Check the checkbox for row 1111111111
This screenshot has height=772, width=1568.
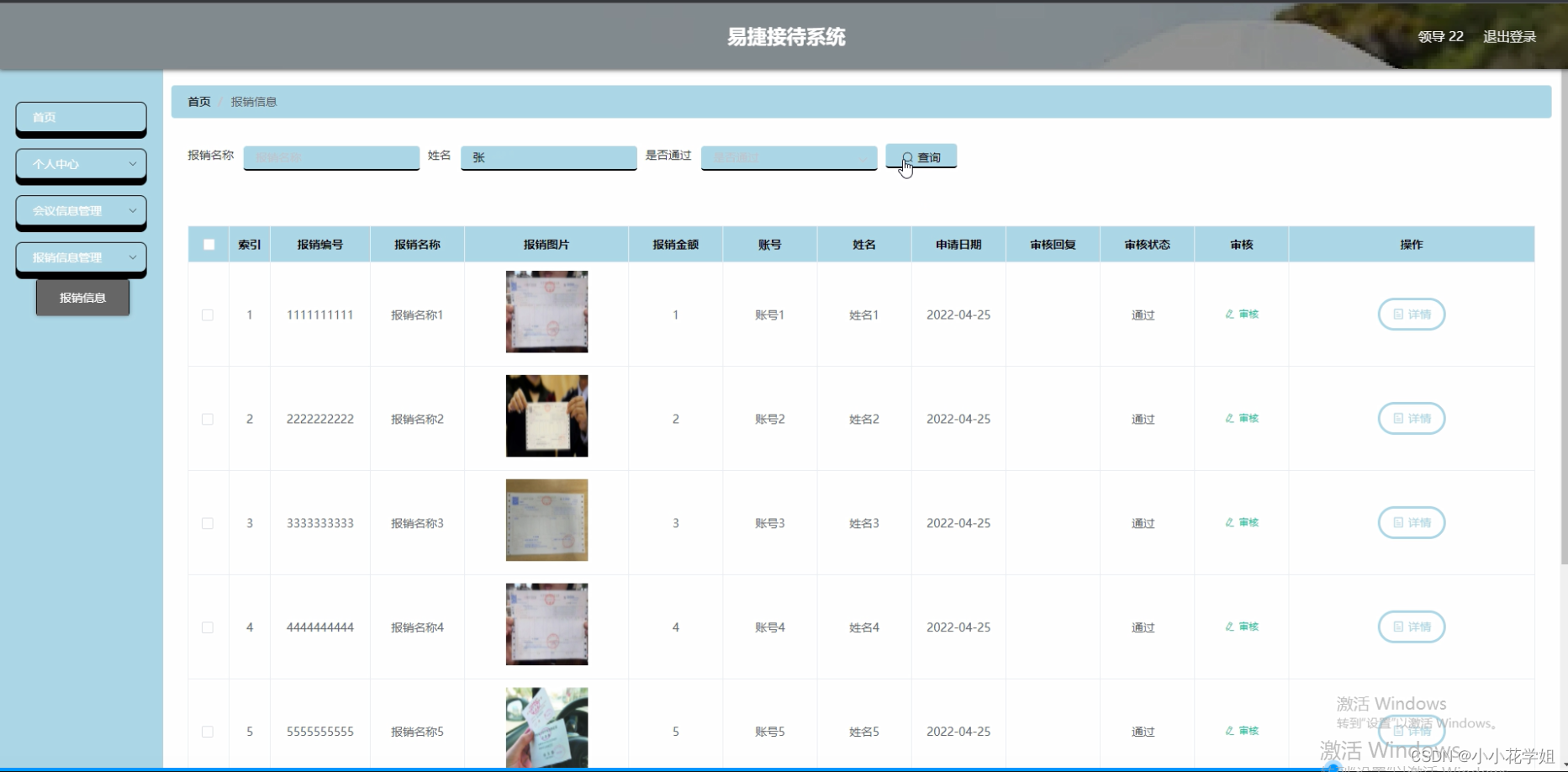click(x=209, y=314)
